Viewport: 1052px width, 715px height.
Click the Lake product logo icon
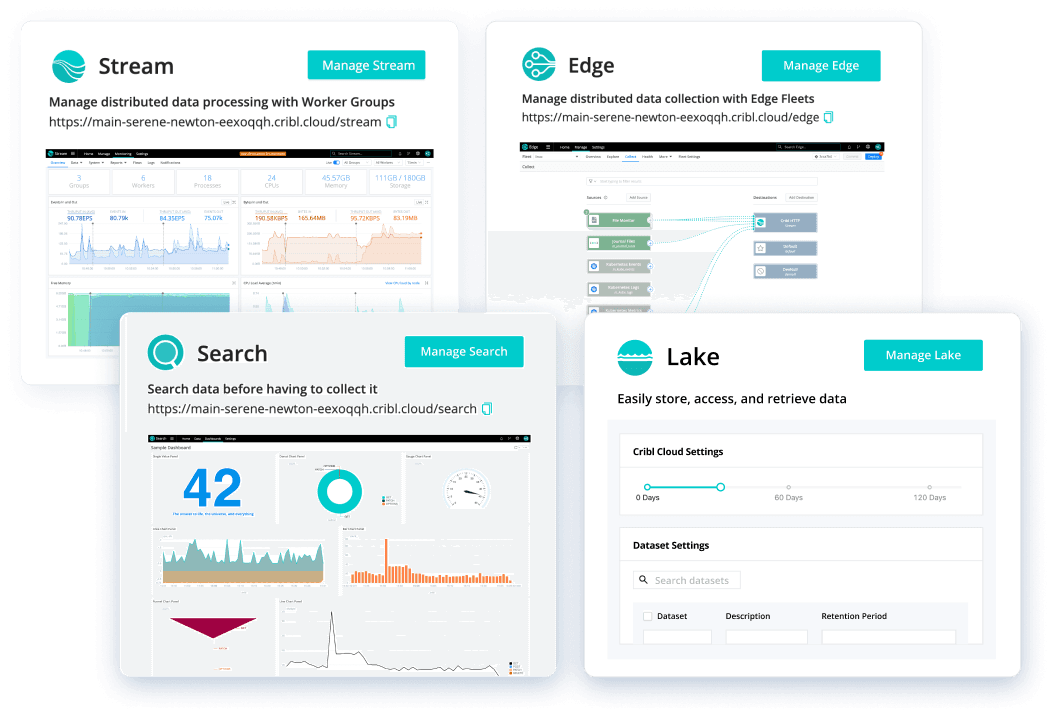tap(634, 358)
